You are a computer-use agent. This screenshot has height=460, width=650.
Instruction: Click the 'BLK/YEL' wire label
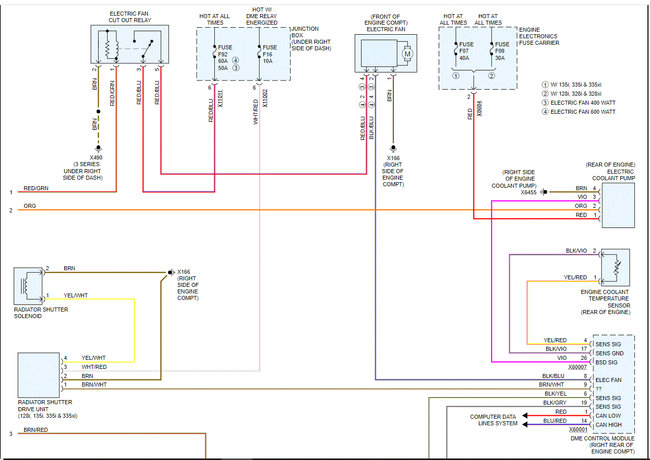coord(555,393)
